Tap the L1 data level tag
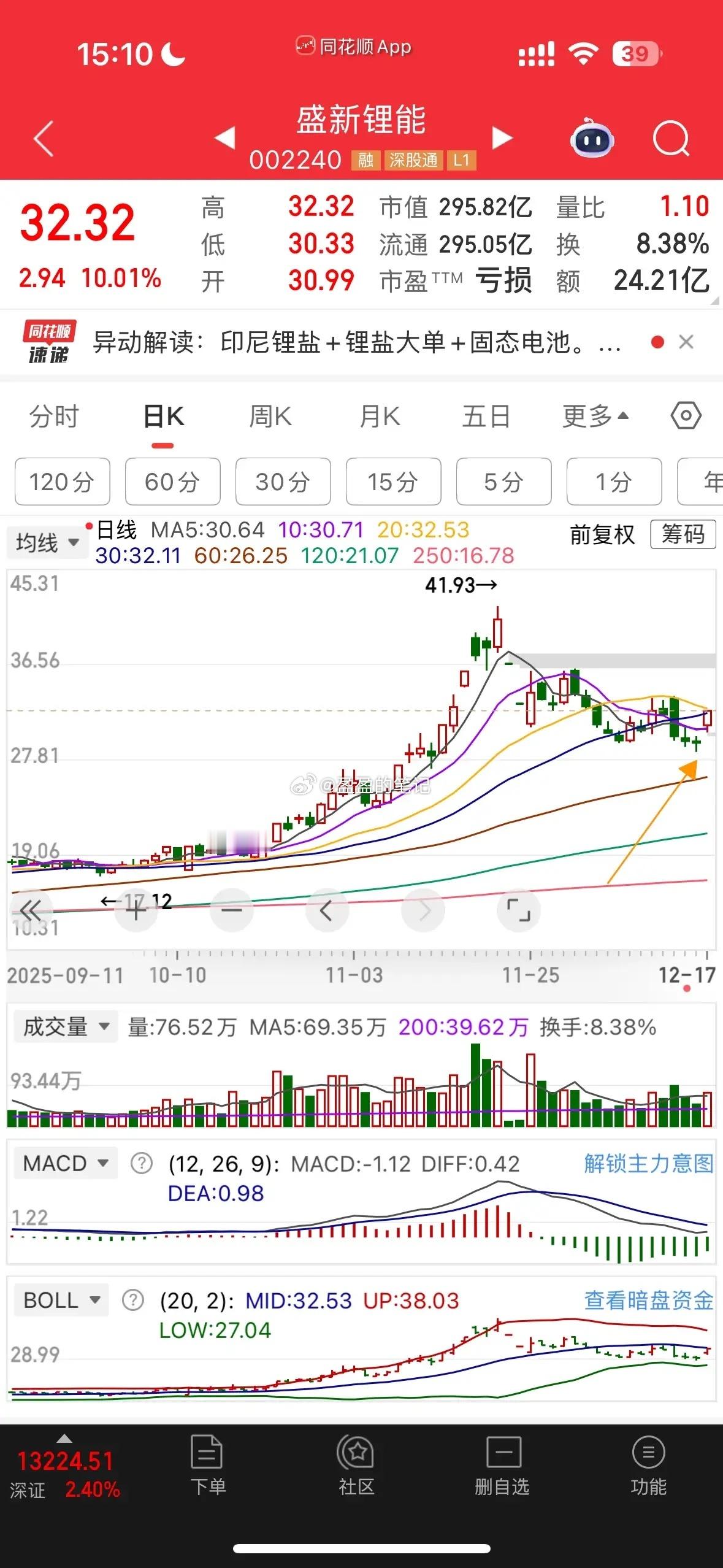 (461, 161)
